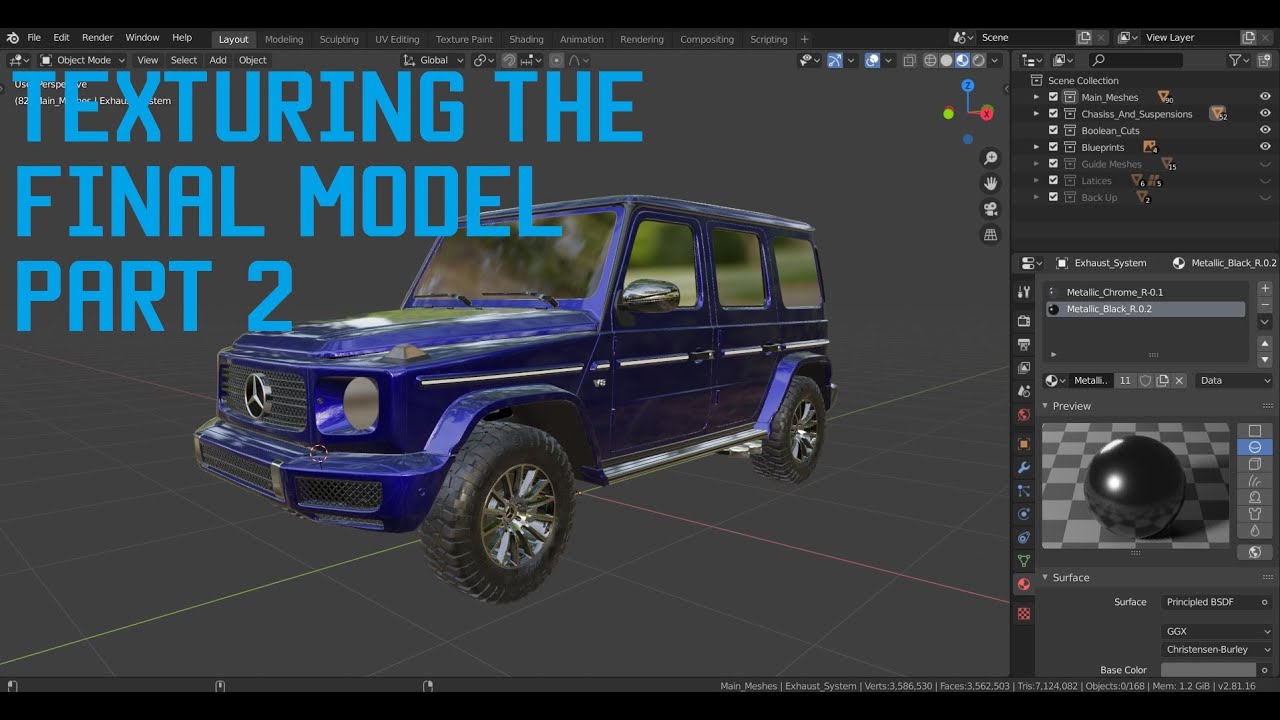This screenshot has width=1280, height=720.
Task: Click the Blender logo menu icon
Action: (x=12, y=38)
